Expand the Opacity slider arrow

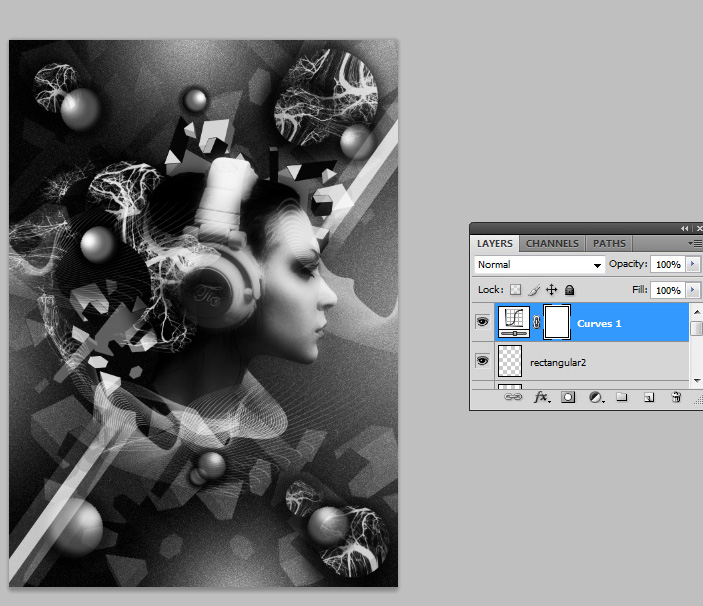[x=692, y=265]
